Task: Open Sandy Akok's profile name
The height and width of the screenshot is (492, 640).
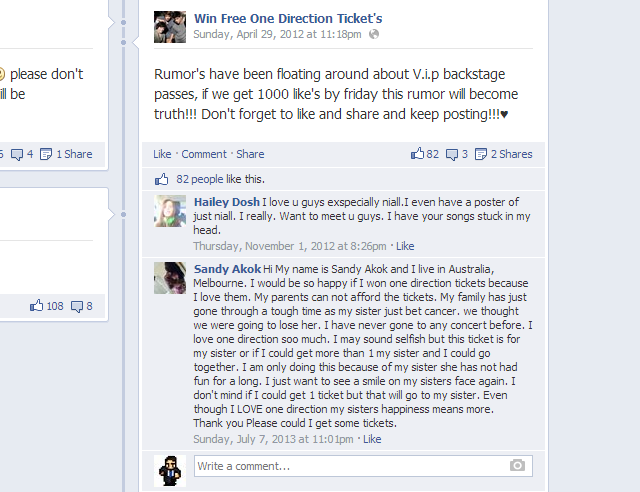Action: (x=227, y=269)
